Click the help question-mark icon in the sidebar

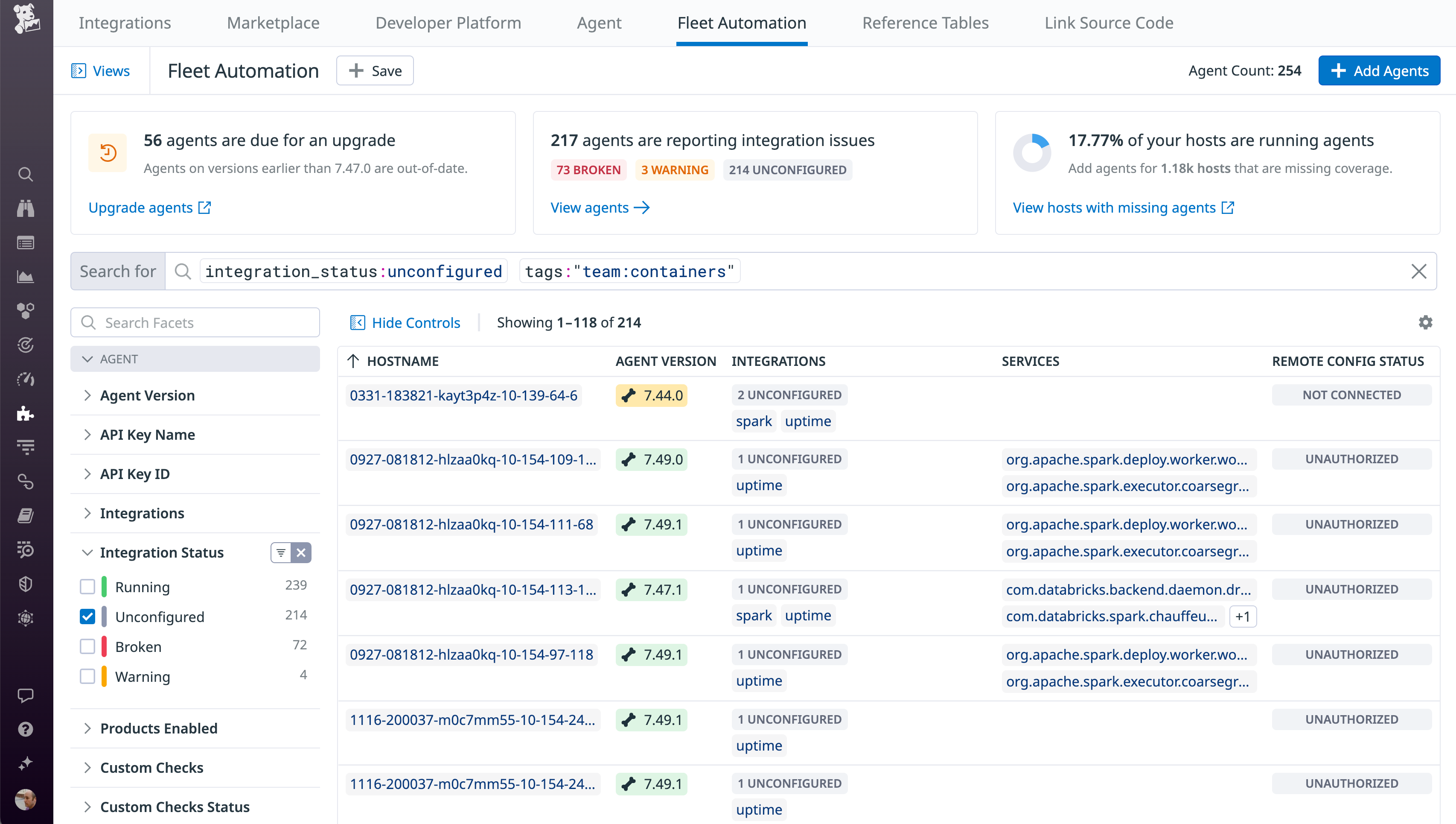(26, 729)
